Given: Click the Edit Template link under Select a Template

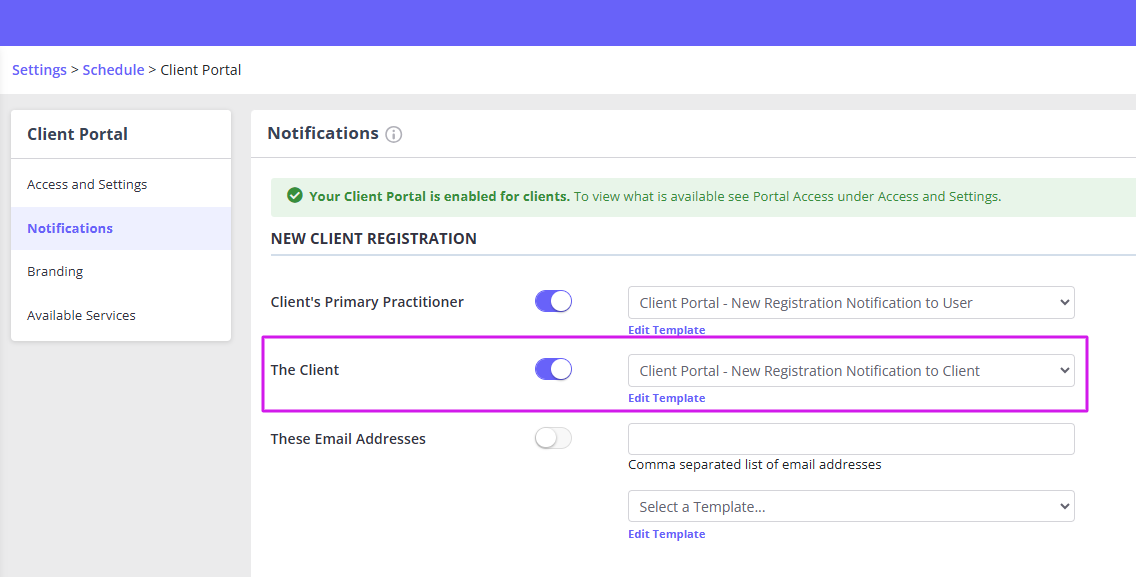Looking at the screenshot, I should tap(666, 533).
